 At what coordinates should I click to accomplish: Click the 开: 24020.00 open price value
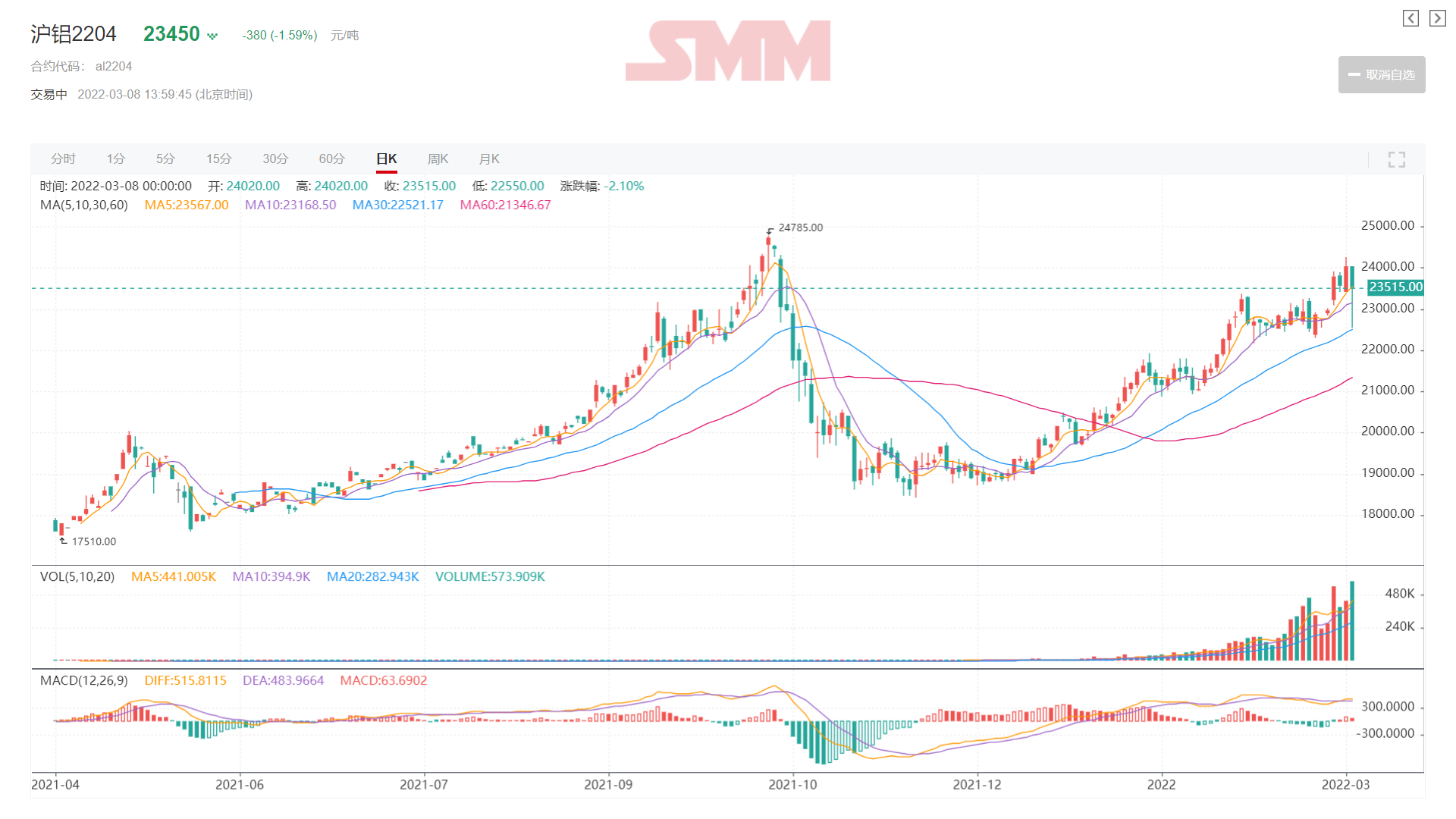click(x=244, y=186)
